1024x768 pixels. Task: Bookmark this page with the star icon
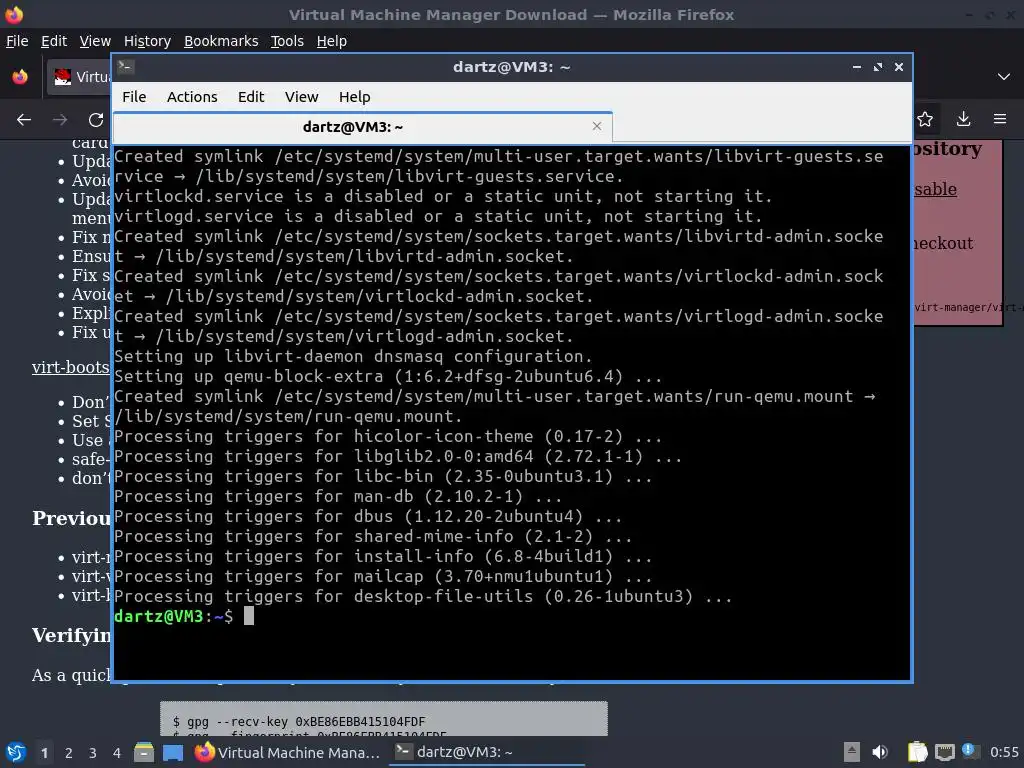(925, 120)
